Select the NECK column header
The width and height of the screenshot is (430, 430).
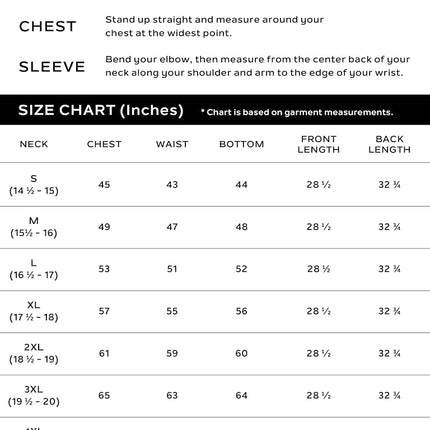[x=34, y=144]
